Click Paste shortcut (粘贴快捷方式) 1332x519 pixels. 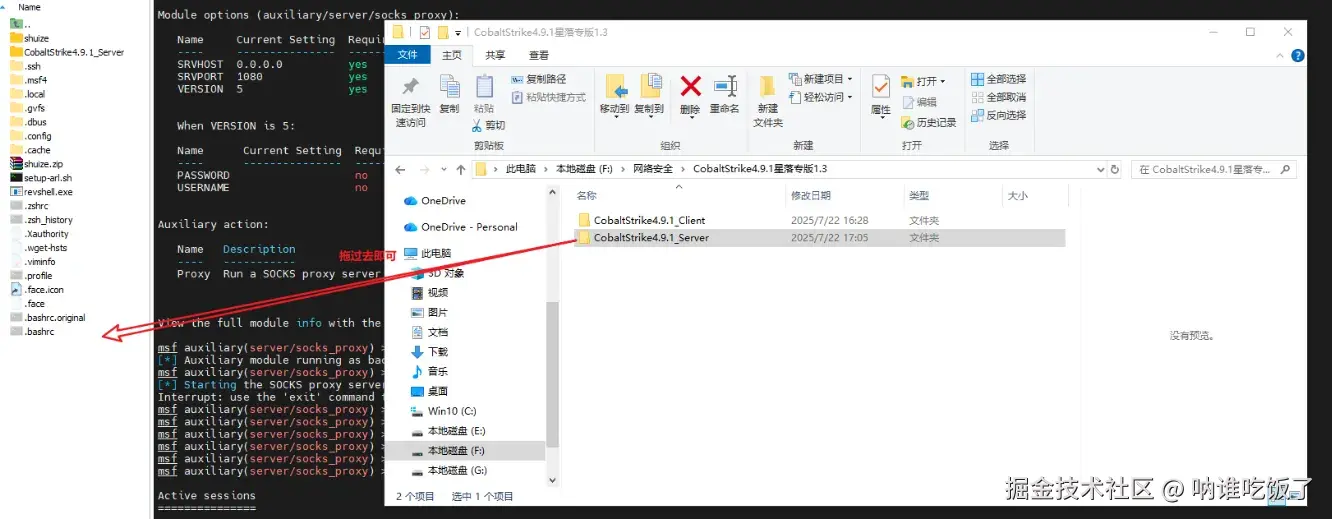coord(548,97)
